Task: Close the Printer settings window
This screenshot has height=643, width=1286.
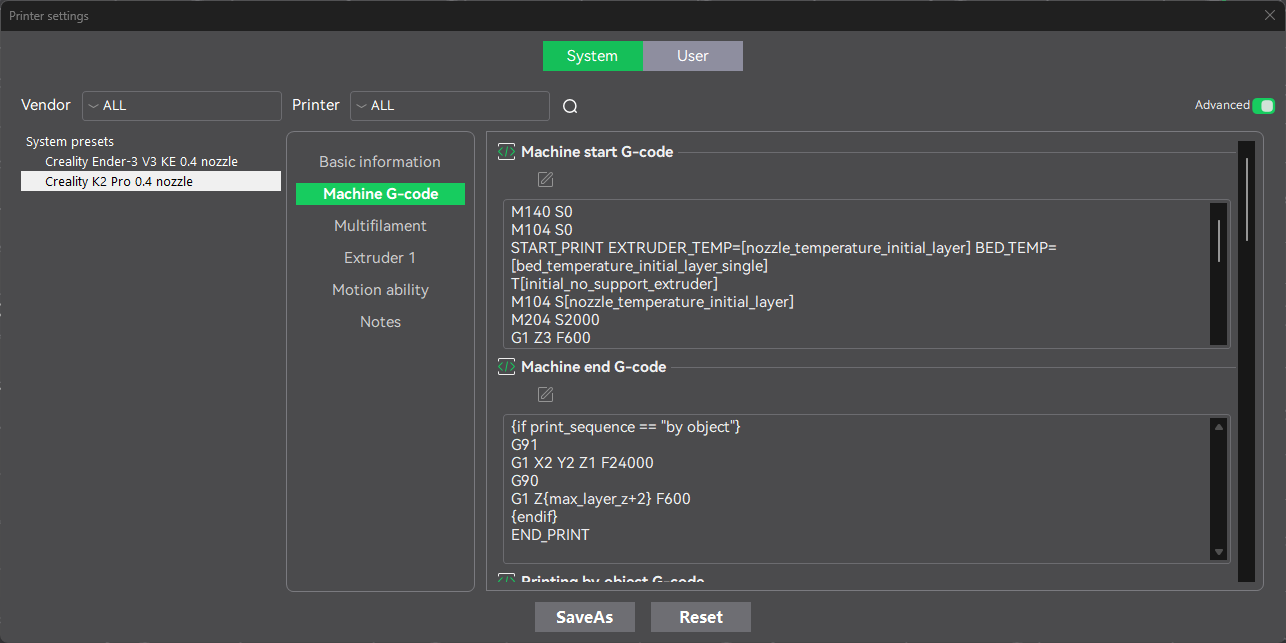Action: pyautogui.click(x=1269, y=15)
